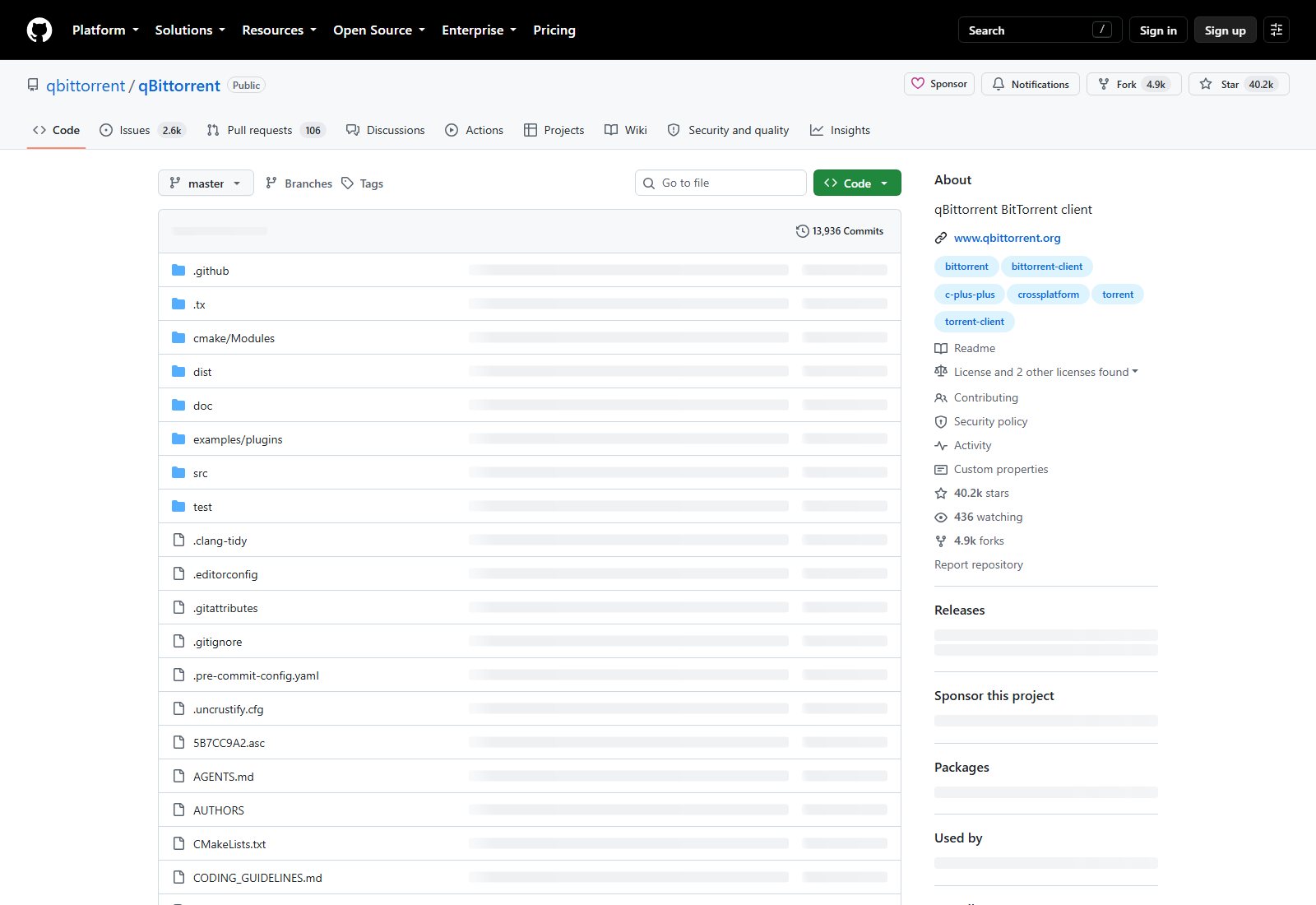1316x905 pixels.
Task: Click the commits history clock icon
Action: coord(802,231)
